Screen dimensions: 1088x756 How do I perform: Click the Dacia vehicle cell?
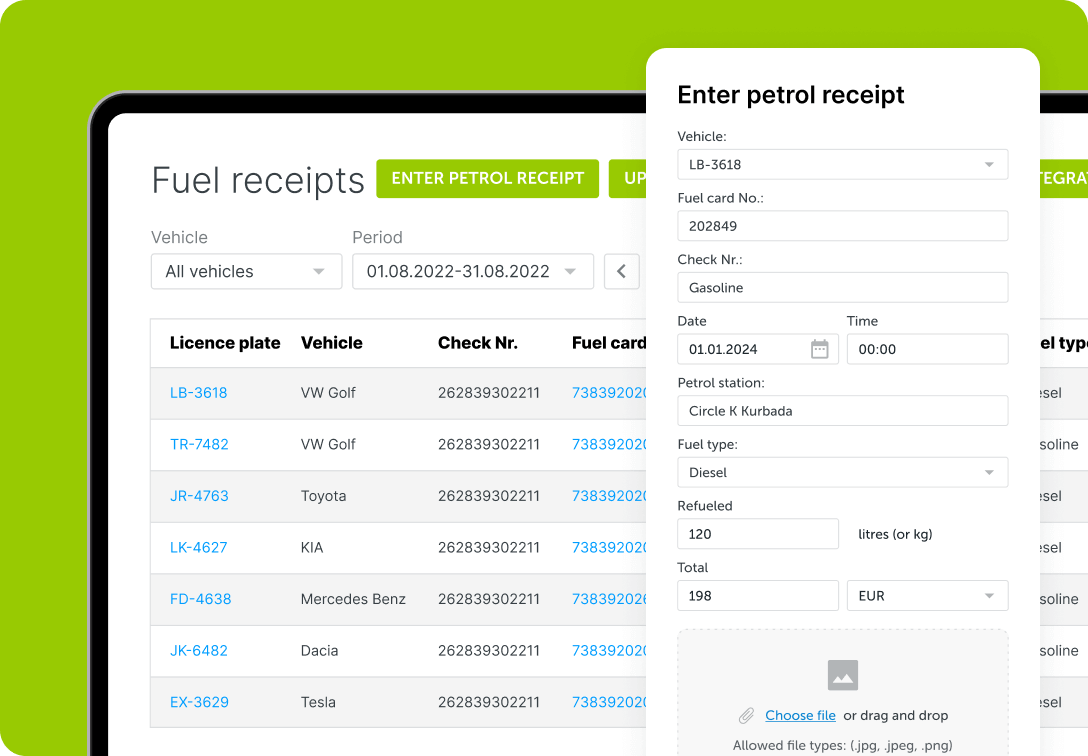319,651
